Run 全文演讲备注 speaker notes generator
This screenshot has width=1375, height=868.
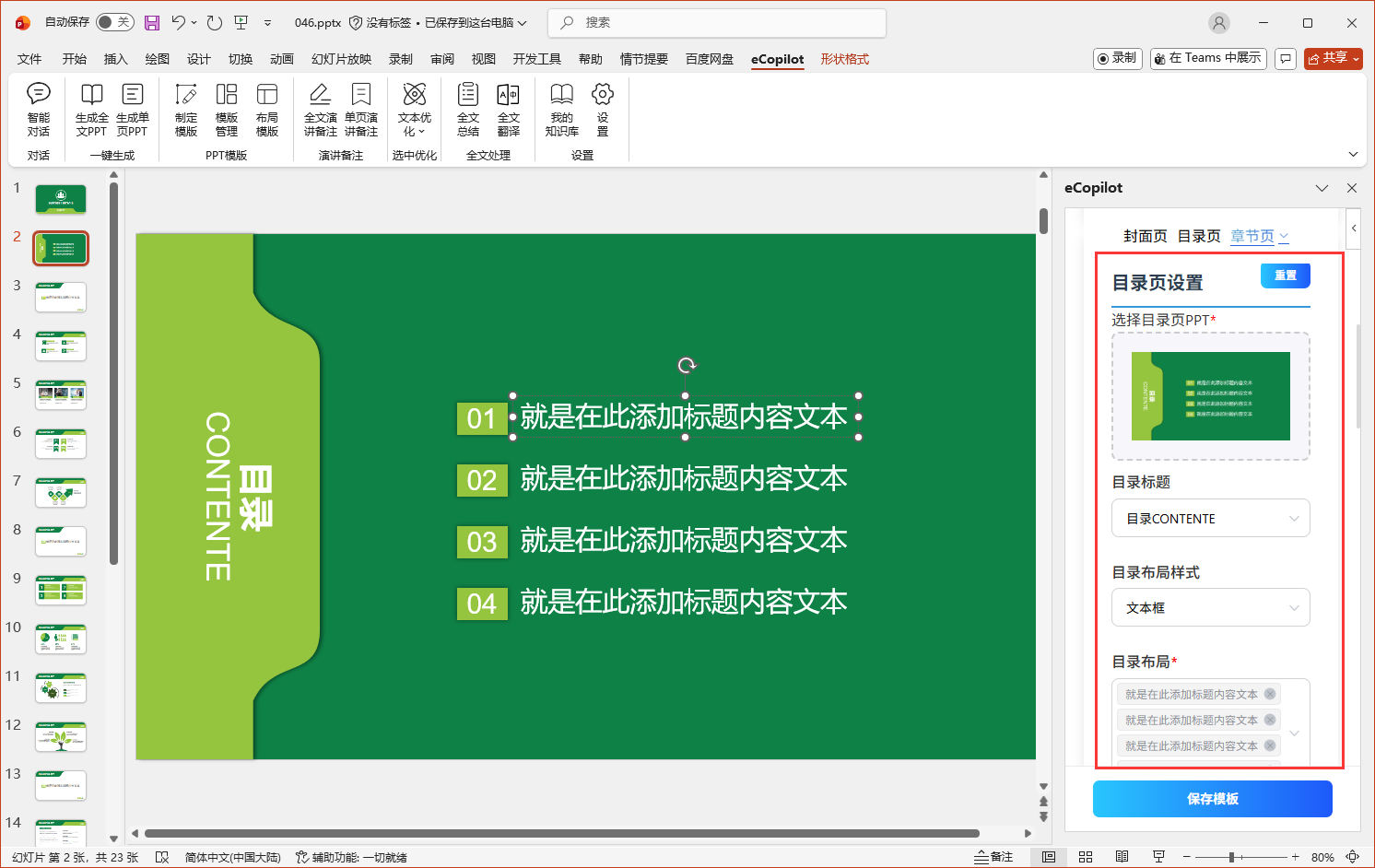tap(320, 111)
